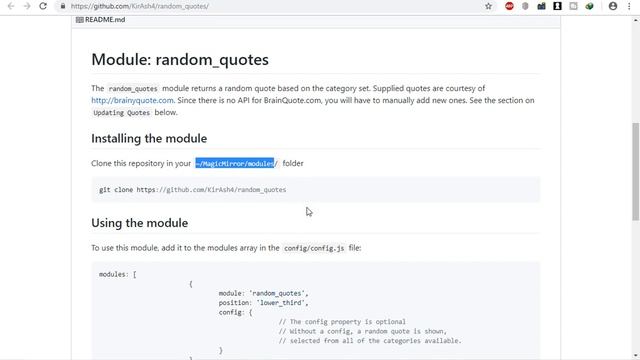This screenshot has width=640, height=360.
Task: Click the browser back arrow
Action: [x=11, y=6]
